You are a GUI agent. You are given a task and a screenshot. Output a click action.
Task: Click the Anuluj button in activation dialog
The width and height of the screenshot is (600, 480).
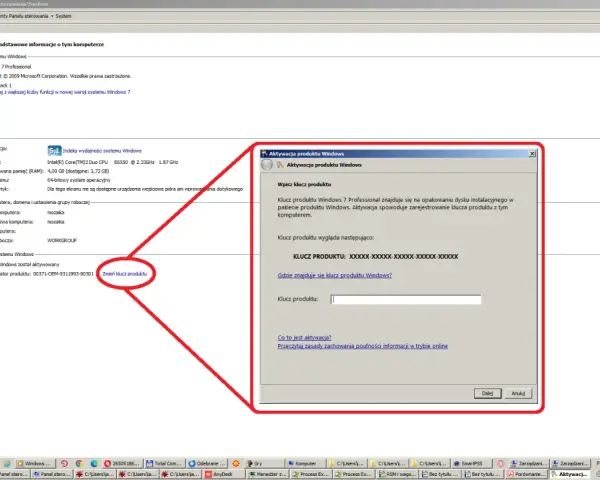click(x=518, y=393)
